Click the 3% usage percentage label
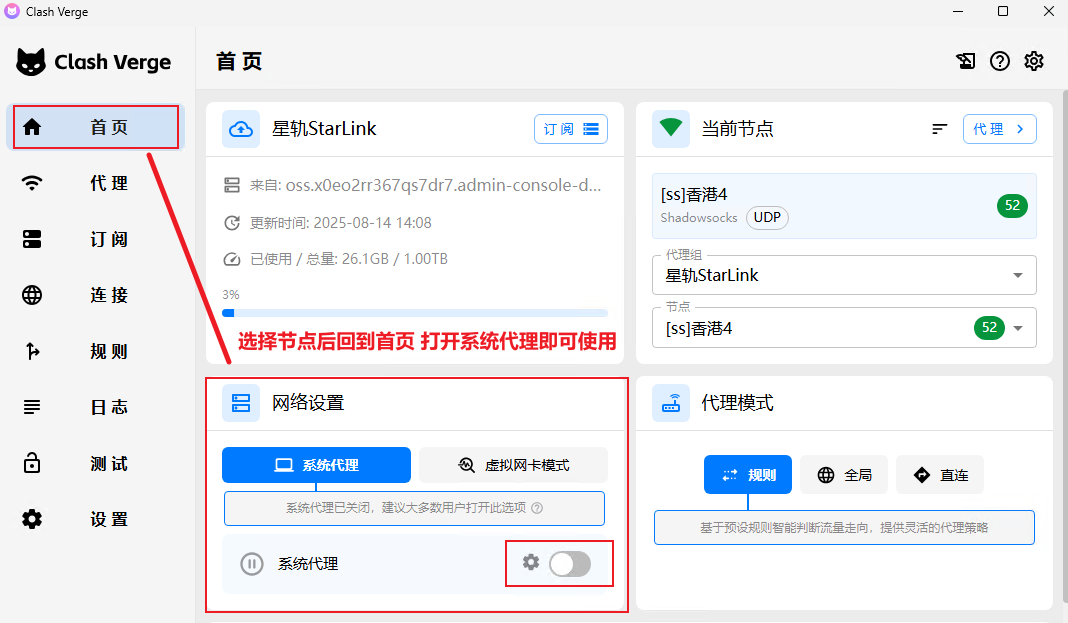 coord(231,295)
